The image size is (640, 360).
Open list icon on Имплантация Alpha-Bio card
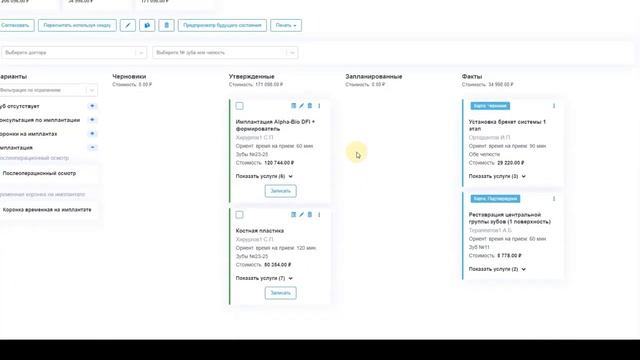pos(293,106)
